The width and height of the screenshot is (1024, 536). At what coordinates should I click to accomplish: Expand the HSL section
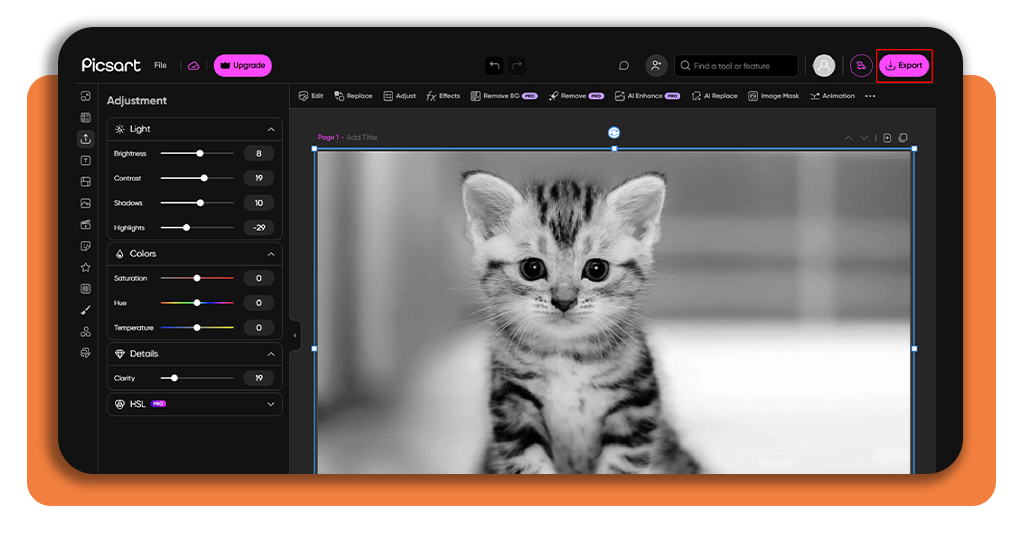click(271, 404)
